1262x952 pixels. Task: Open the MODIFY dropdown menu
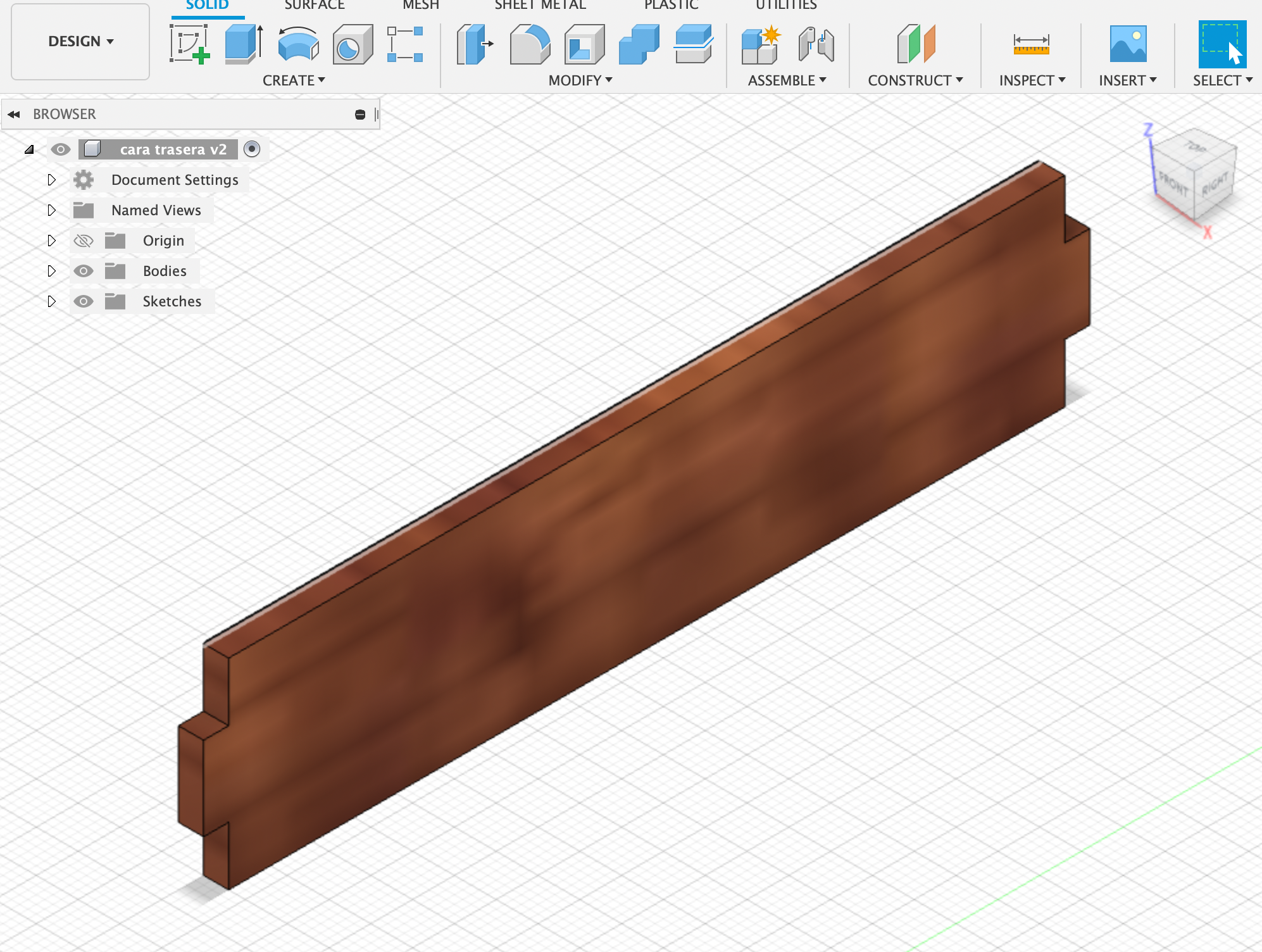click(x=580, y=81)
